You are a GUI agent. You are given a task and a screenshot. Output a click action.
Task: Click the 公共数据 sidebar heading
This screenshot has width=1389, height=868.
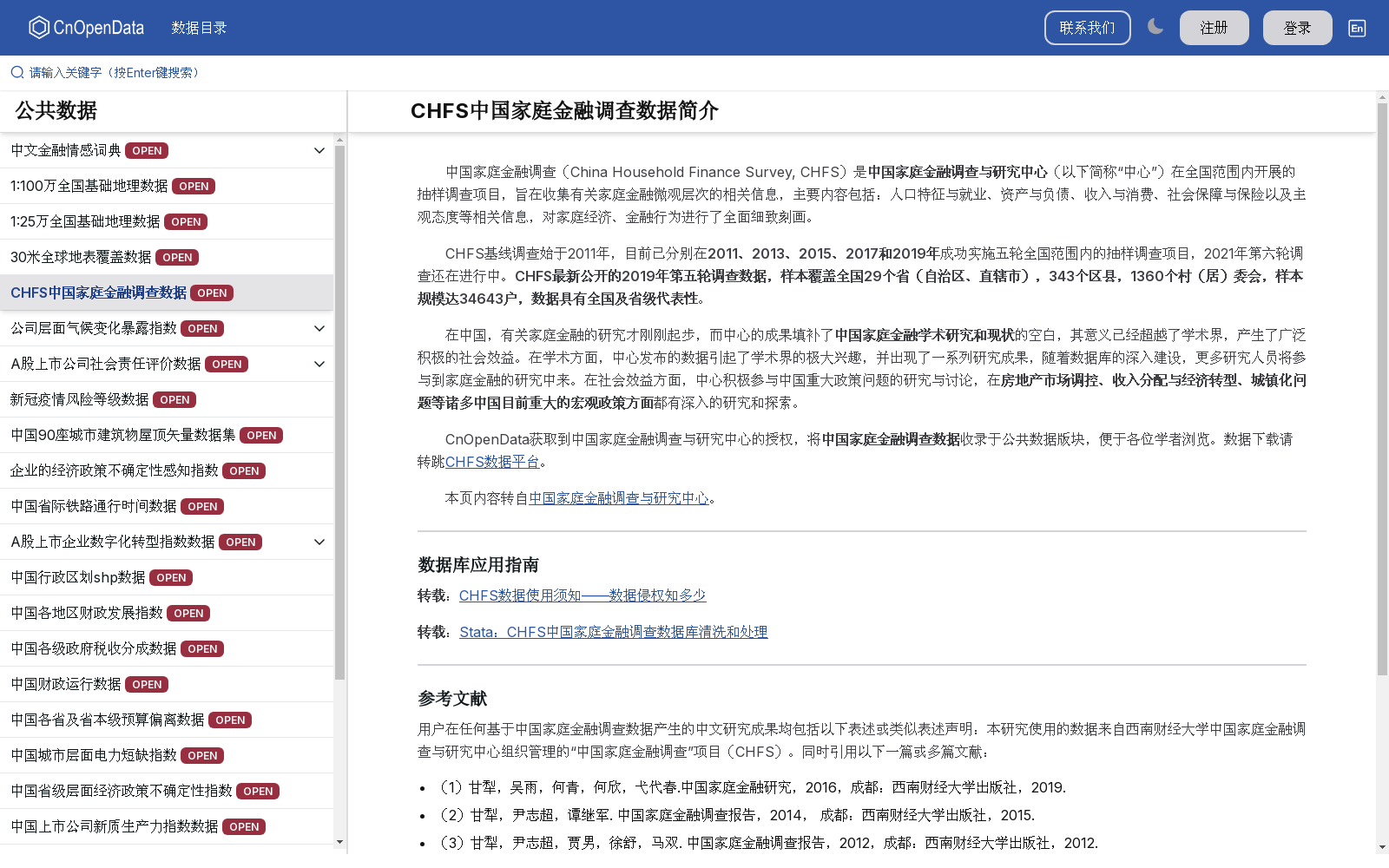(x=56, y=111)
